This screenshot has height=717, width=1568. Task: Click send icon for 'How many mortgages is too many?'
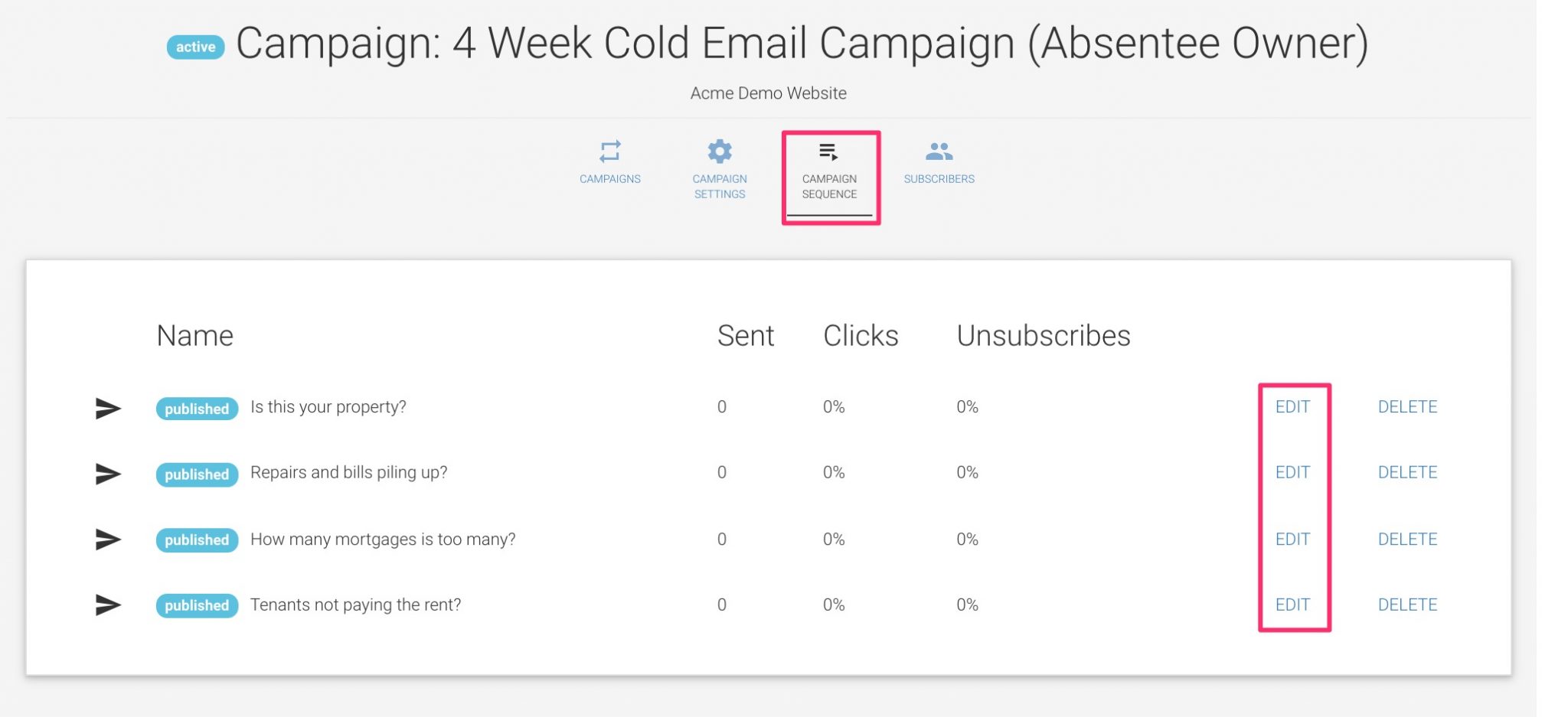(108, 539)
